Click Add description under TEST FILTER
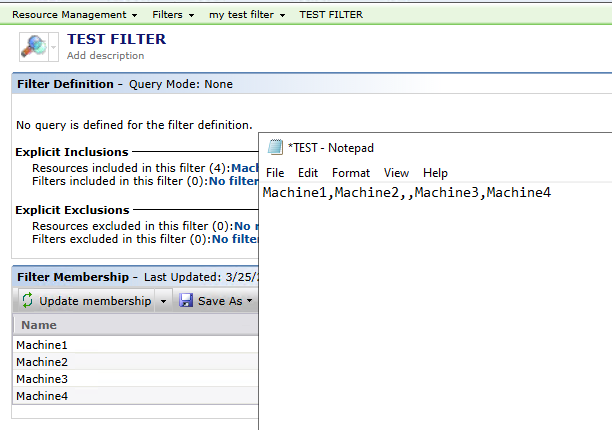This screenshot has width=612, height=430. coord(105,55)
